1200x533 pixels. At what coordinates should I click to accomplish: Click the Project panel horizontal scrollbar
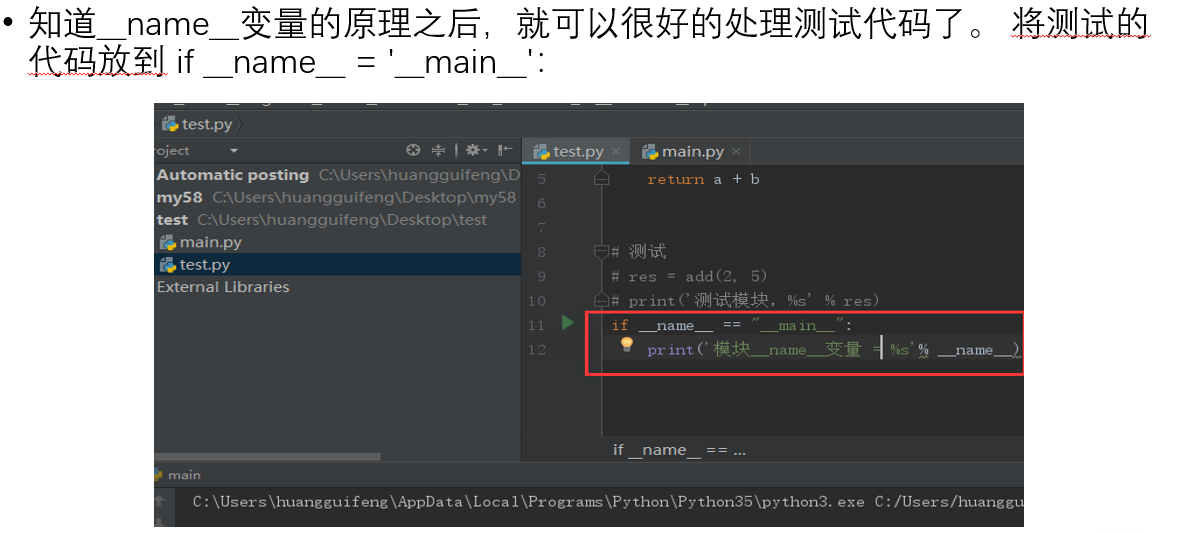pyautogui.click(x=267, y=457)
